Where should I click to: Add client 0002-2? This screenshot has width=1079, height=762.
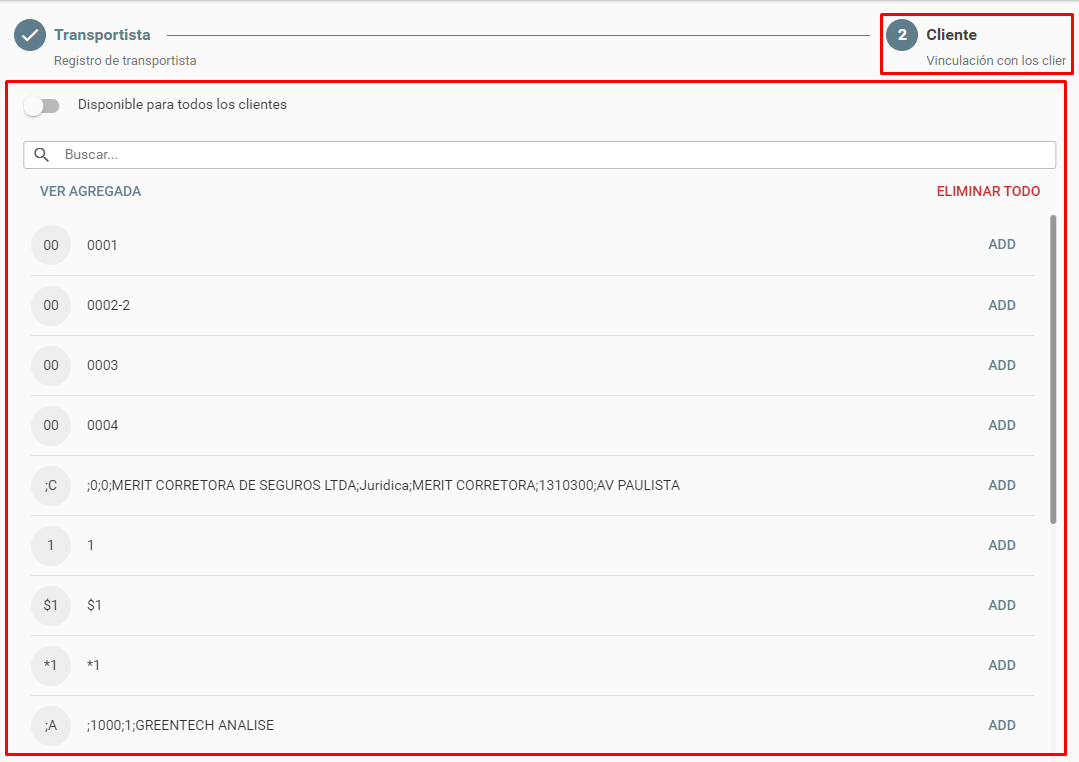(1002, 305)
